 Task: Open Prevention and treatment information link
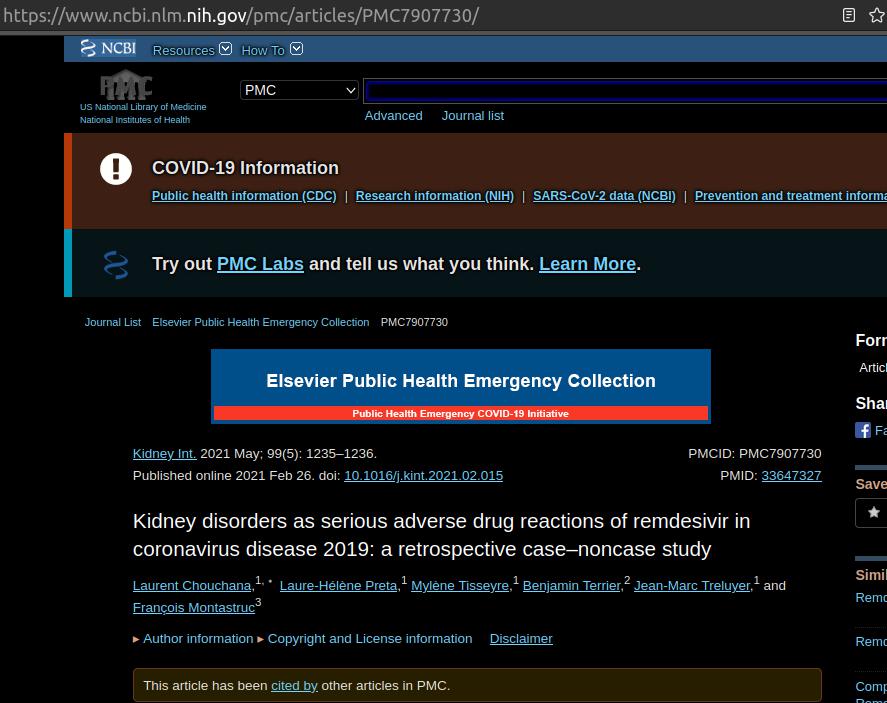tap(790, 196)
